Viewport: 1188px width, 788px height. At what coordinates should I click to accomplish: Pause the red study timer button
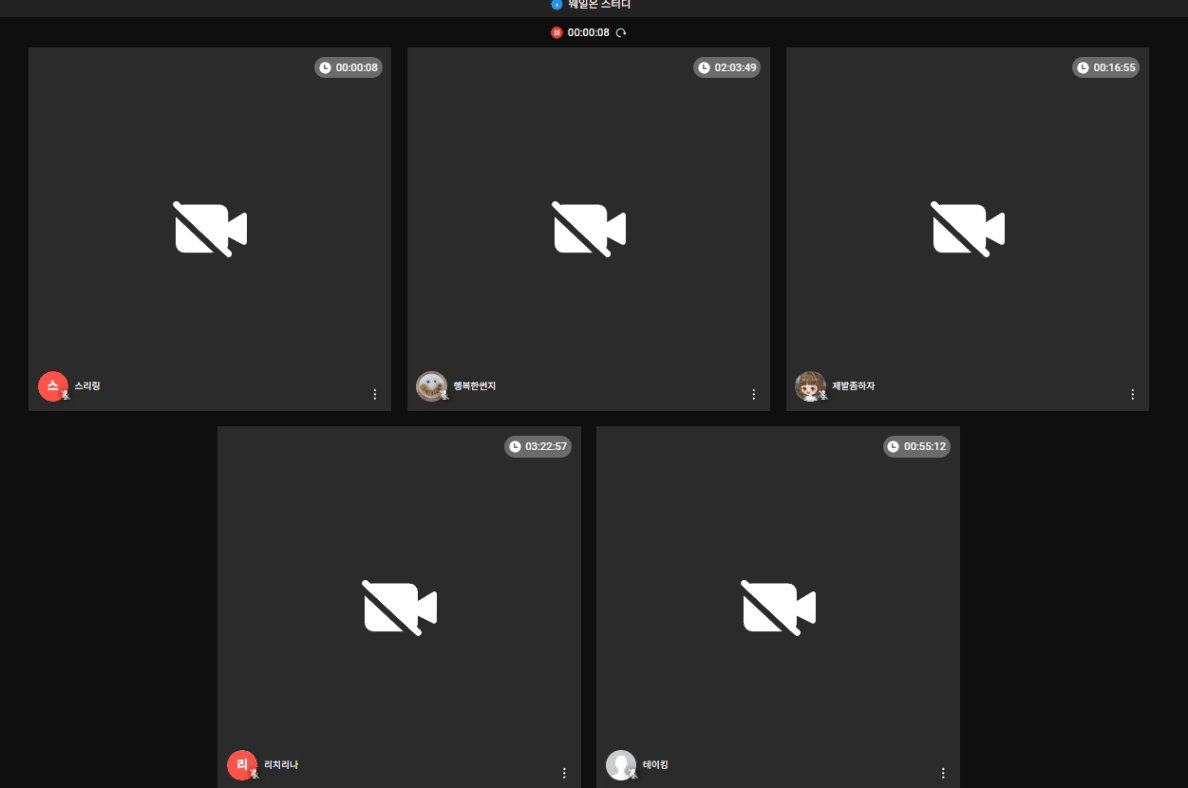[557, 33]
